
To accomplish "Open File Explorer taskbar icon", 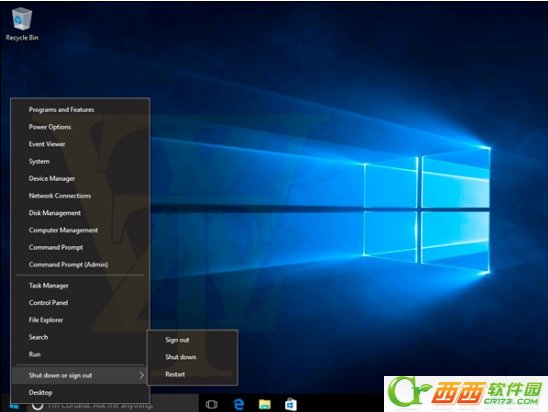I will 265,405.
